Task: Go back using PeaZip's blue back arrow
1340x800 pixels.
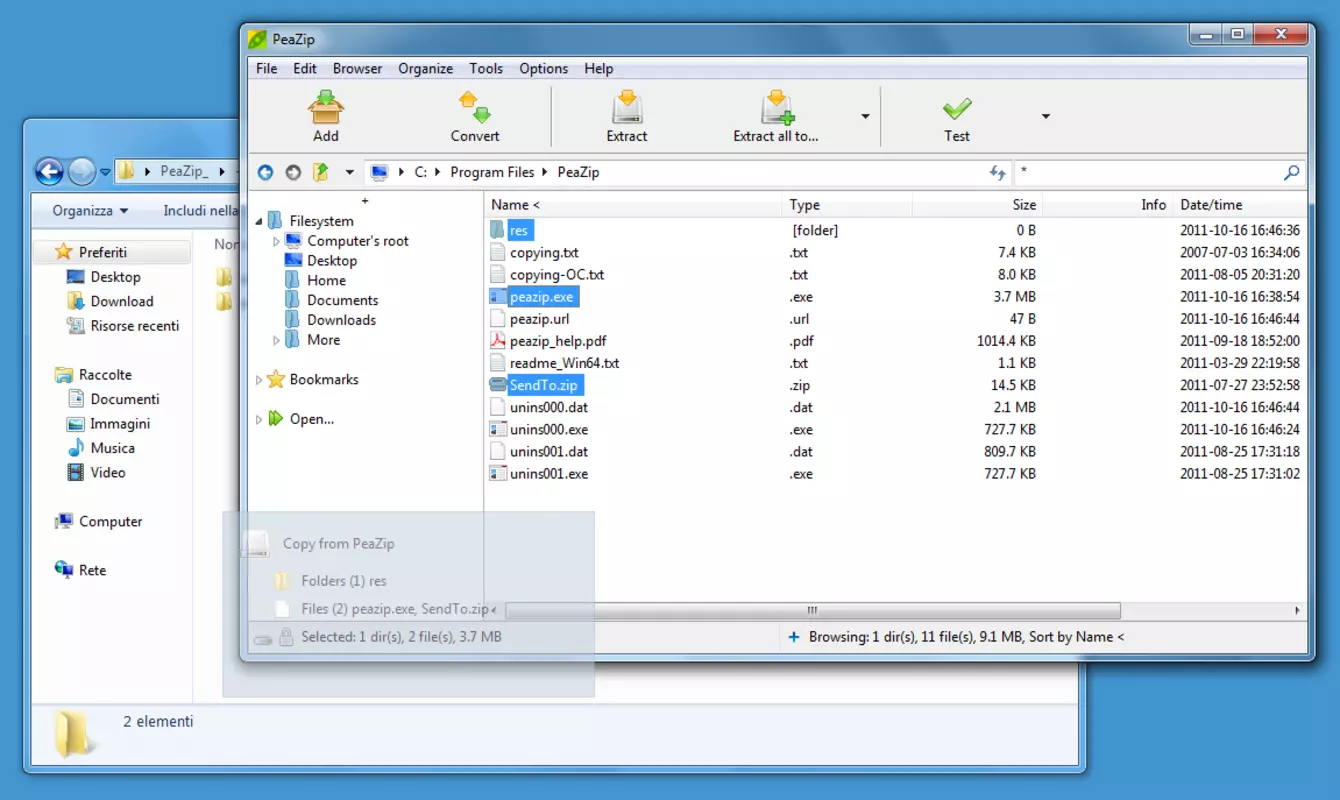Action: point(265,172)
